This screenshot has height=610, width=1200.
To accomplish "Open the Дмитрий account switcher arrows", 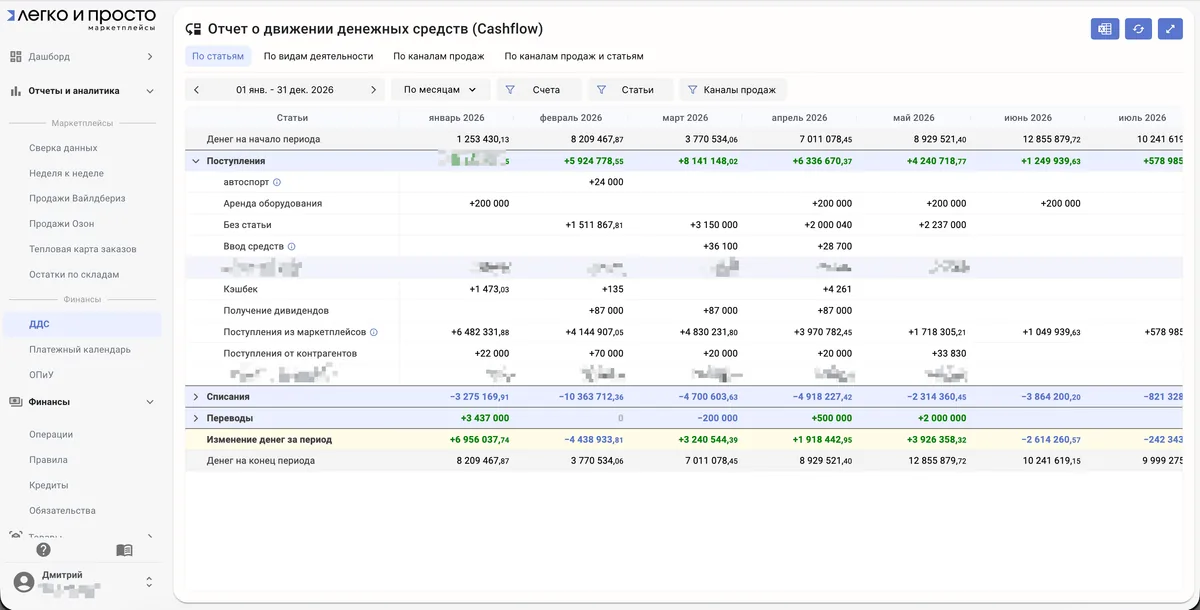I will (x=149, y=581).
